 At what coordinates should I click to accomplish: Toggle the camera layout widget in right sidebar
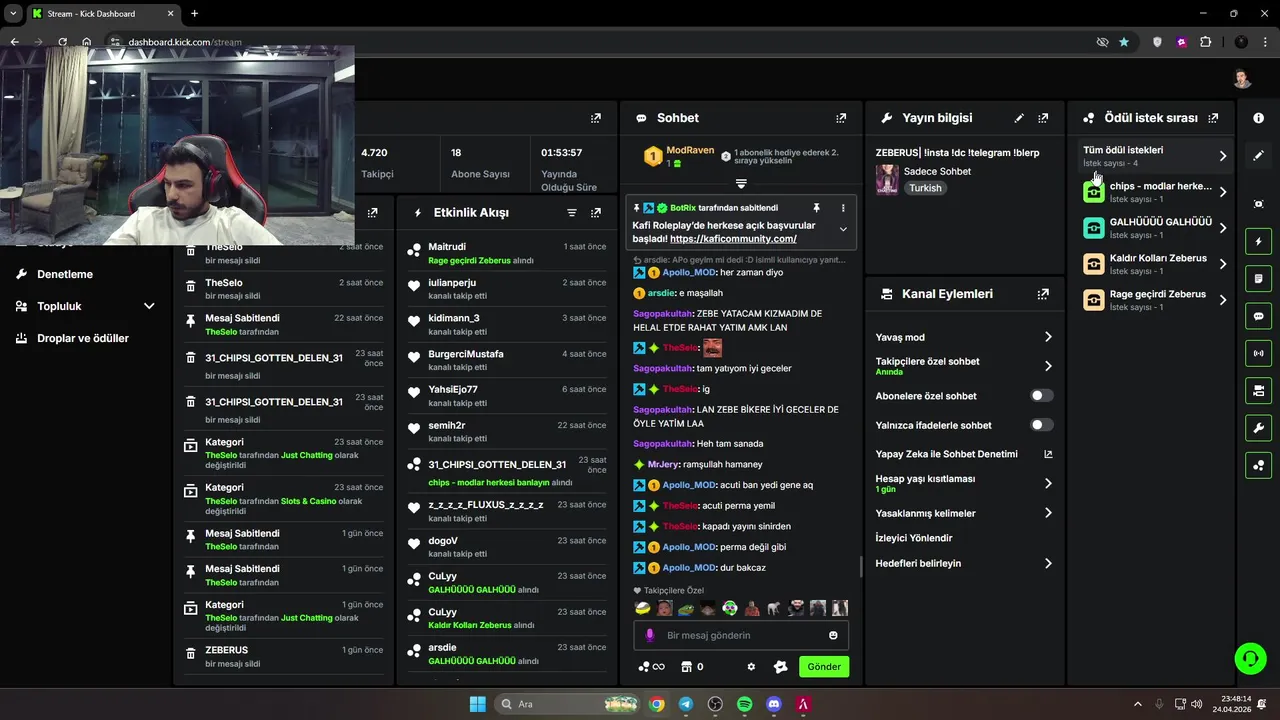pos(1258,390)
